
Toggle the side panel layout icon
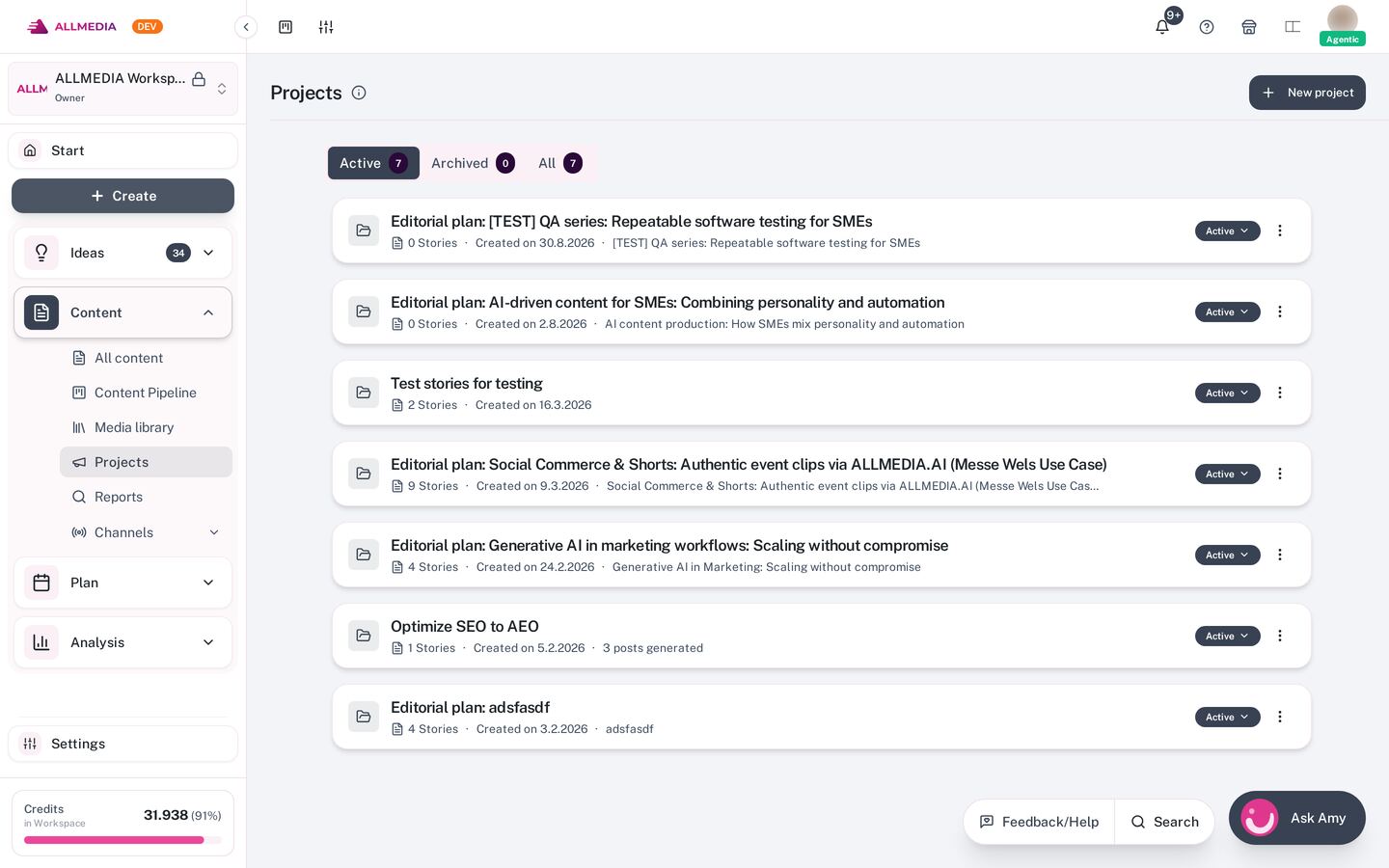(x=1293, y=27)
